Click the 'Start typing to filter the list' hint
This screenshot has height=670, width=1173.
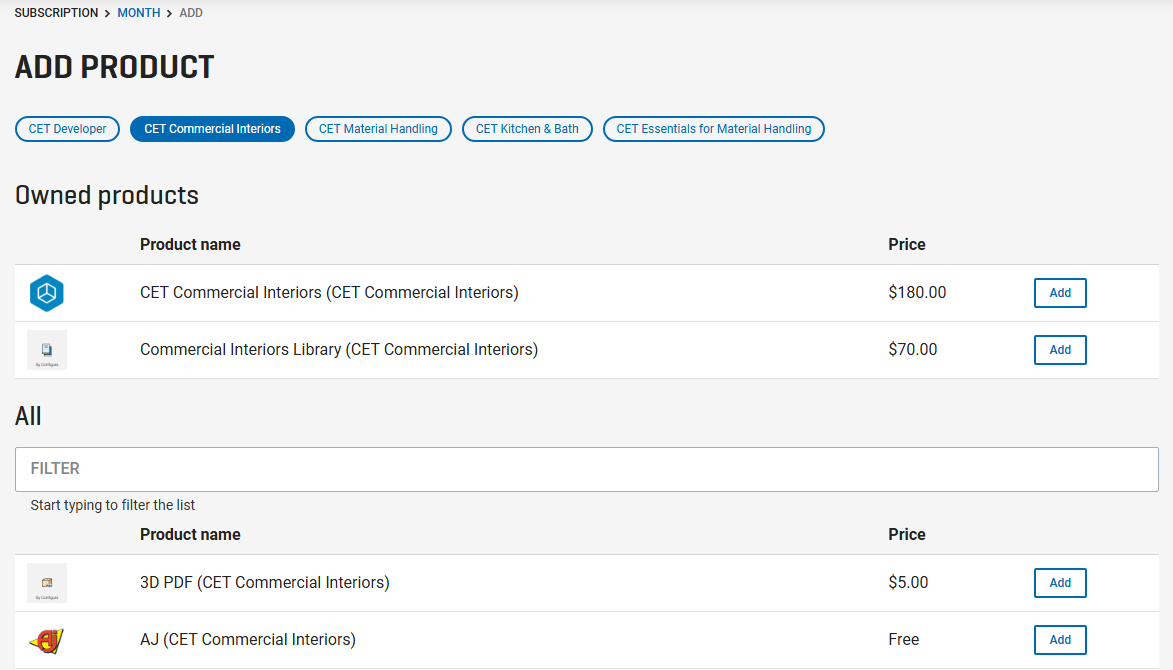[x=112, y=505]
